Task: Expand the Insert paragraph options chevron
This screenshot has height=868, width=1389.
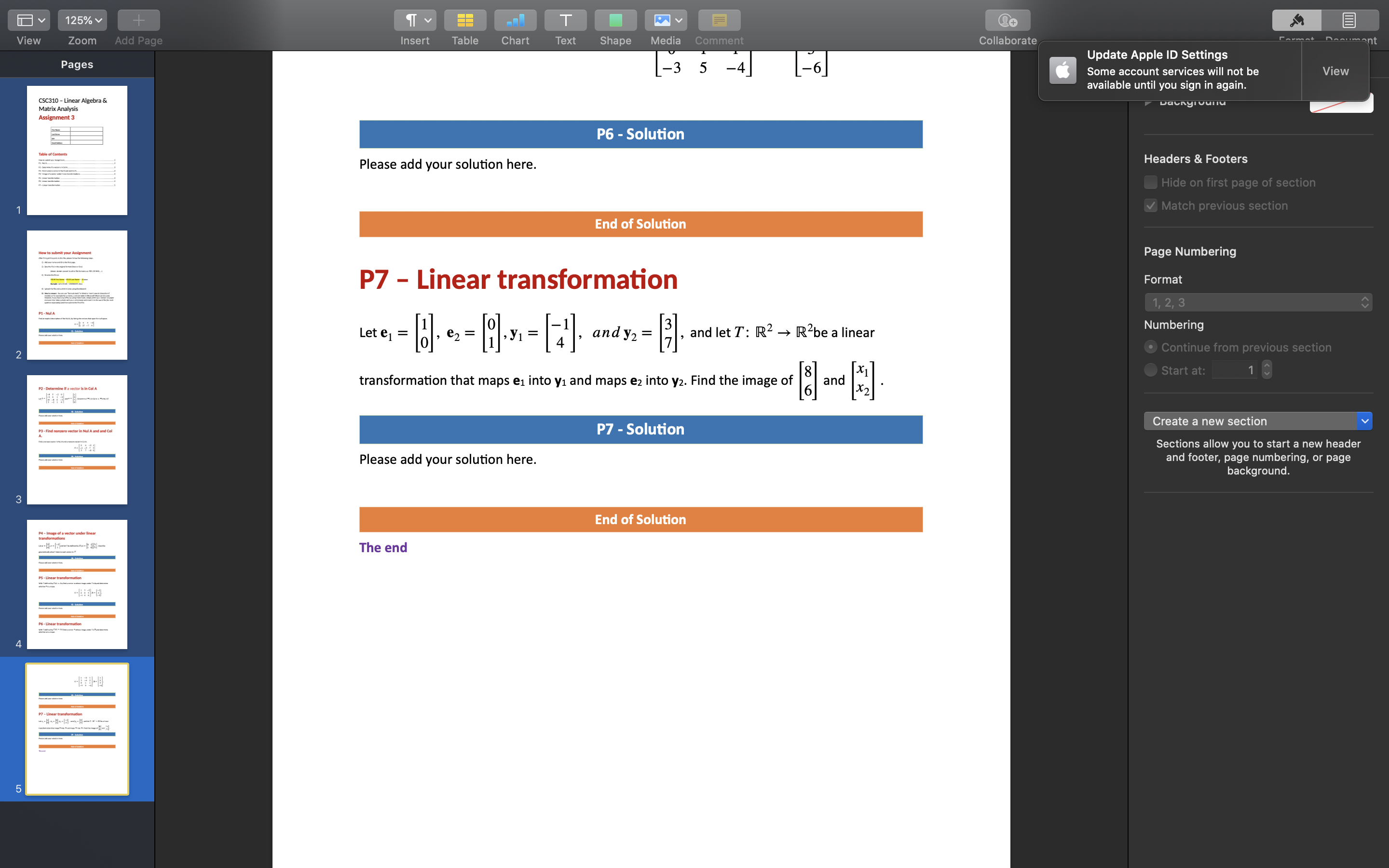Action: click(425, 19)
